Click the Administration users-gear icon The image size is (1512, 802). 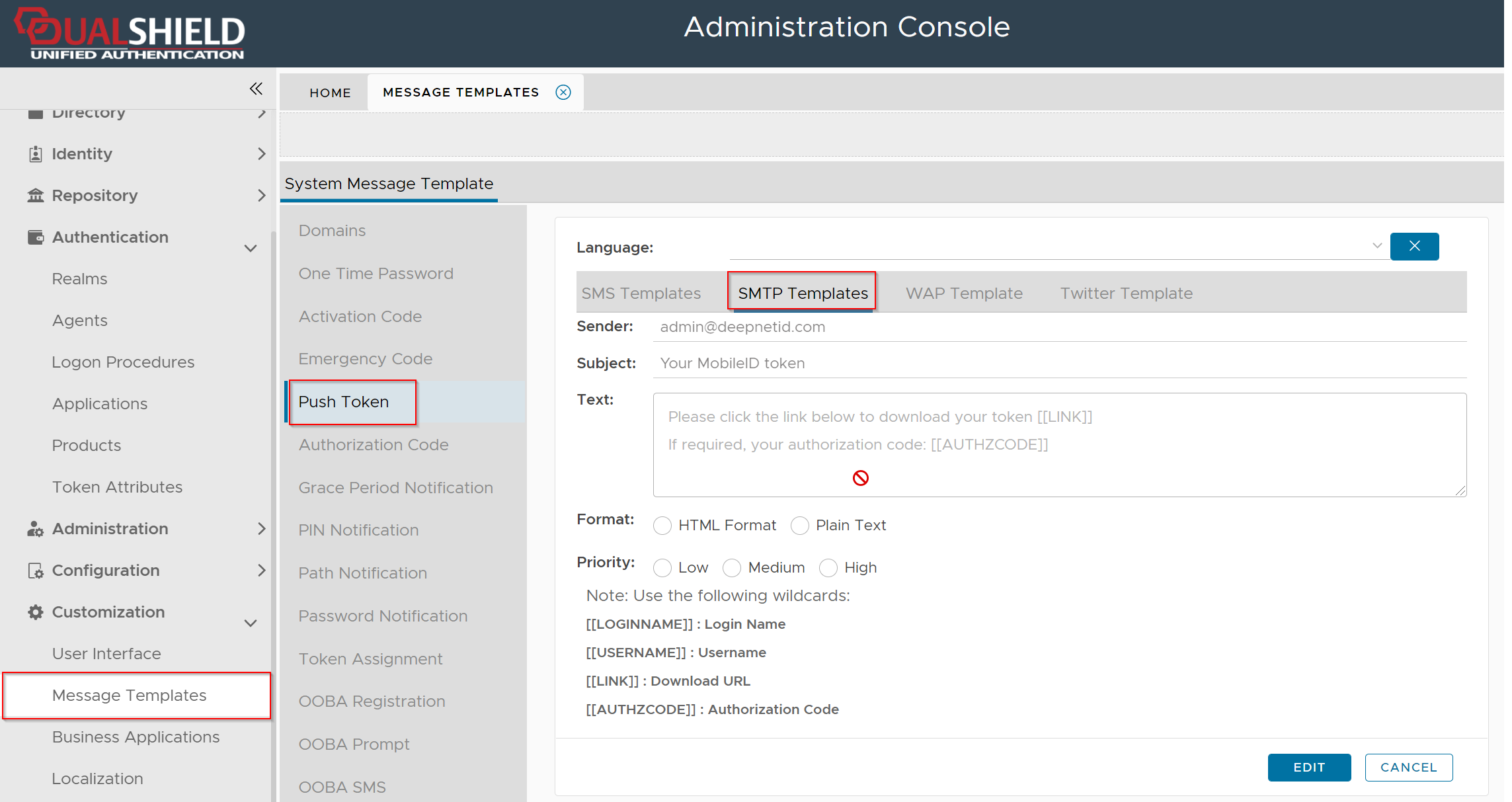(x=36, y=529)
